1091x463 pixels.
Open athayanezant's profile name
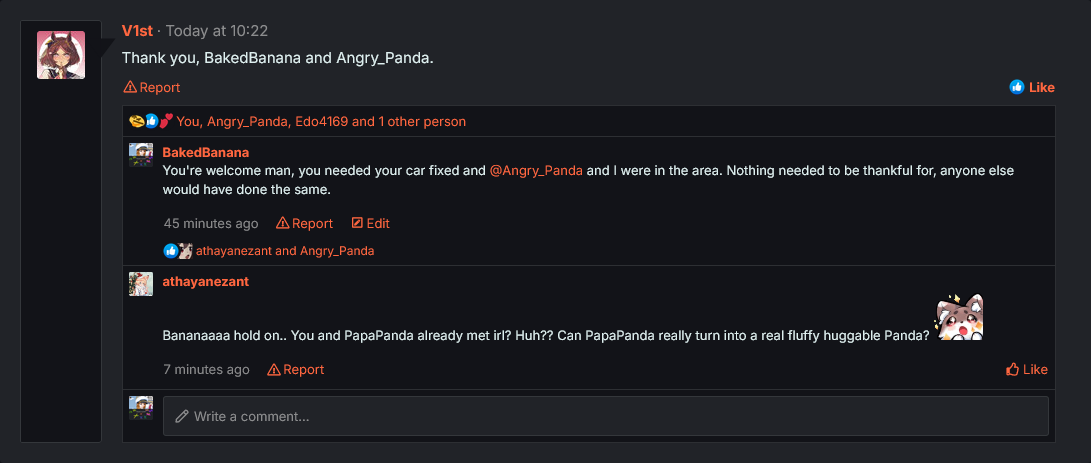point(206,281)
